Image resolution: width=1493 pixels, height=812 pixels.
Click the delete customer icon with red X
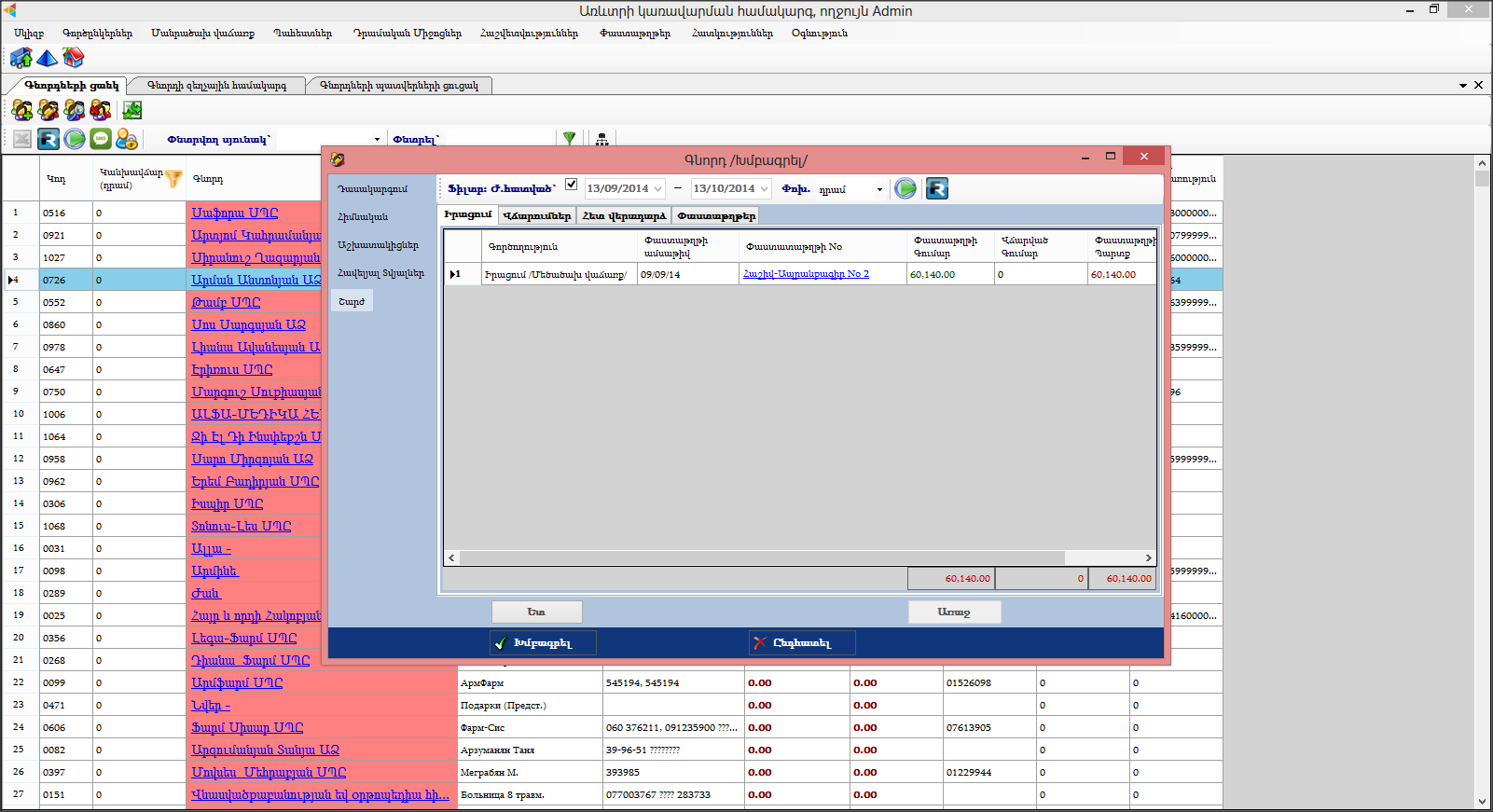point(101,111)
